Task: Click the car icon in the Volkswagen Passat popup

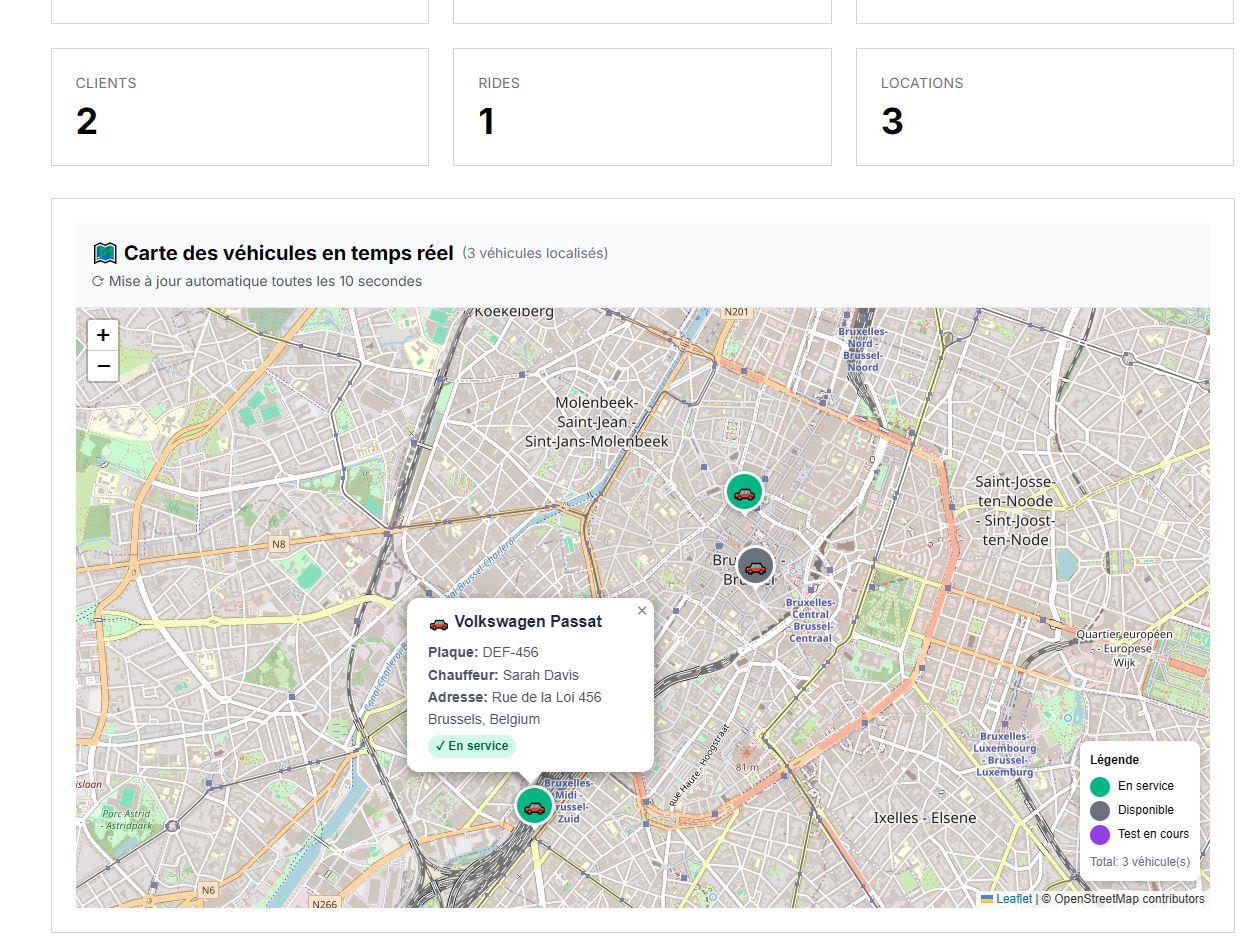Action: coord(439,622)
